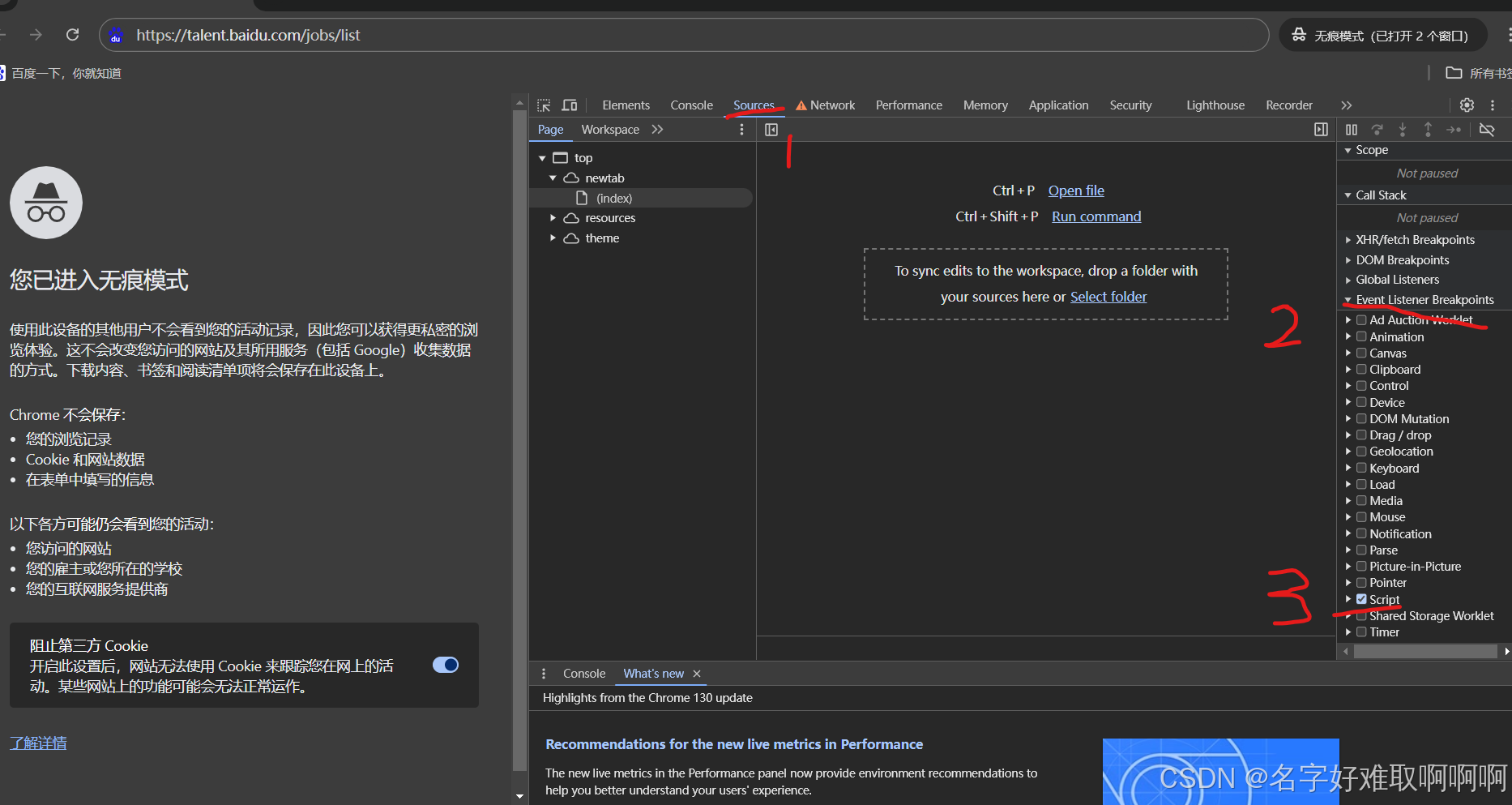The image size is (1512, 805).
Task: Click the Network tab warning icon
Action: click(801, 105)
